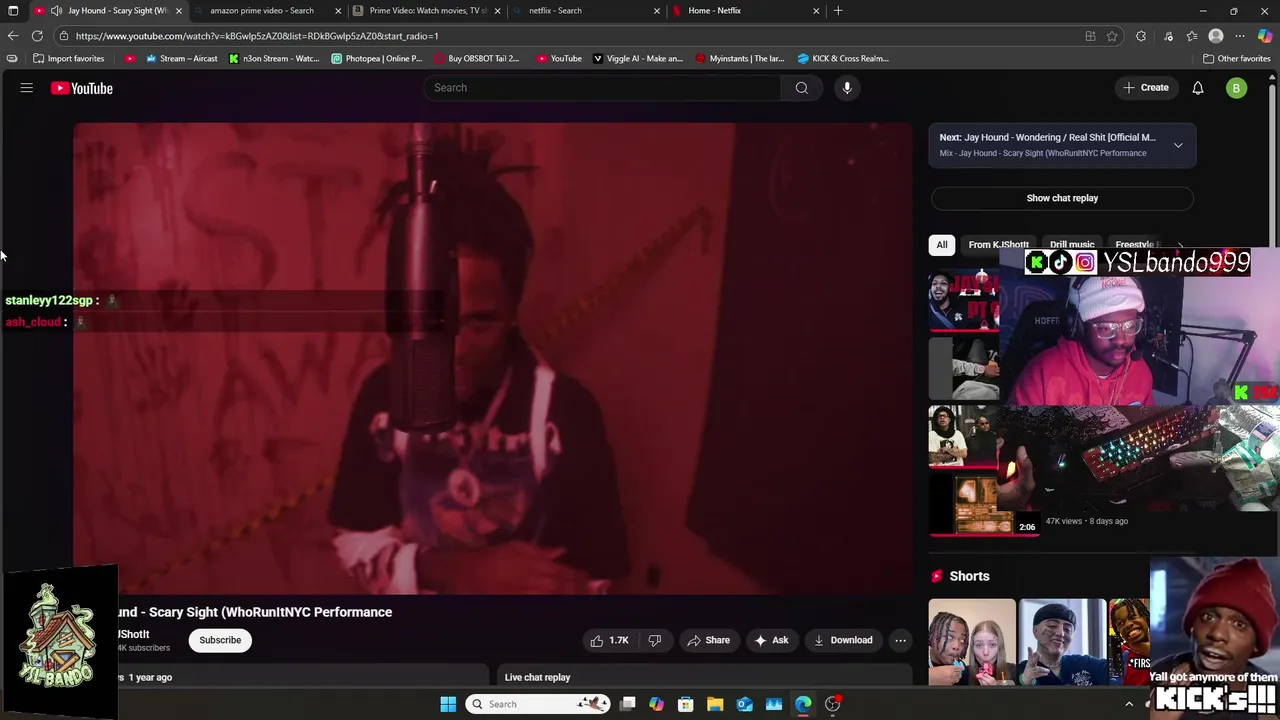Open Windows Start menu
Screen dimensions: 1280x720
pos(448,704)
